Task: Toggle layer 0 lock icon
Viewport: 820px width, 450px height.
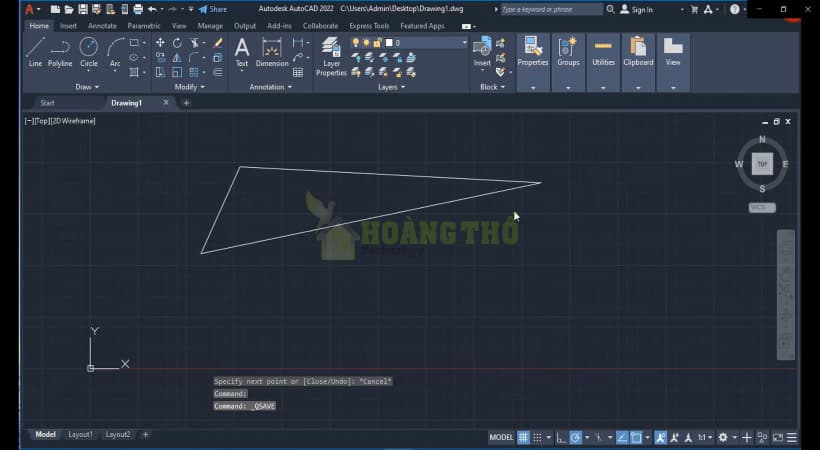Action: [x=377, y=42]
